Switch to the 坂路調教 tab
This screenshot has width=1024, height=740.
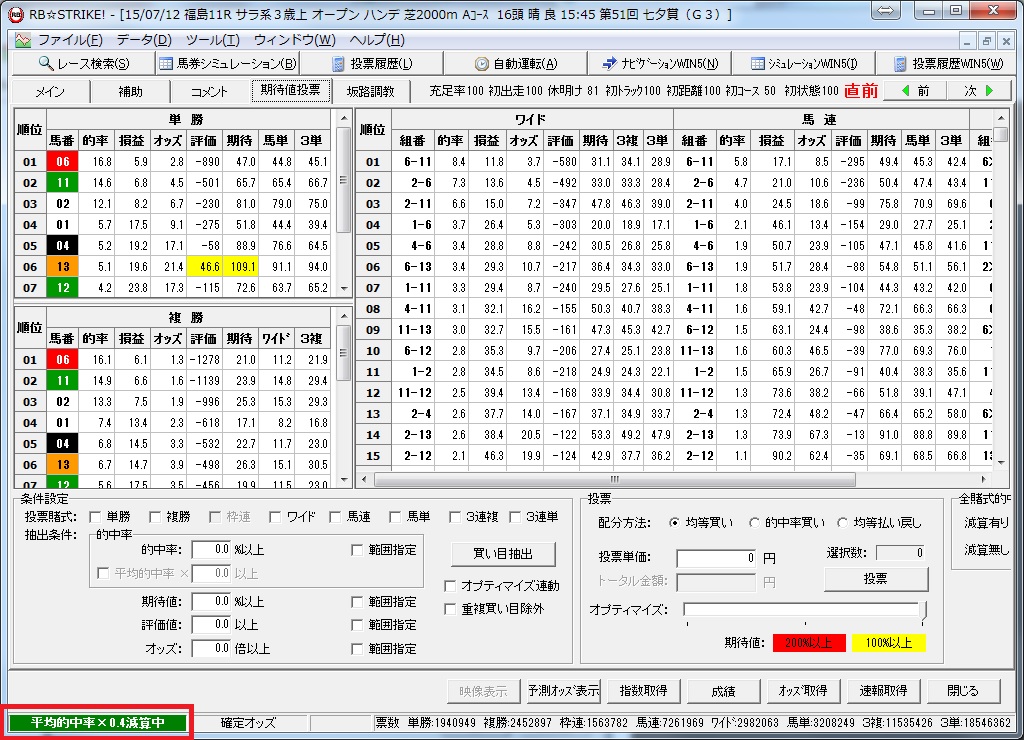(x=370, y=91)
